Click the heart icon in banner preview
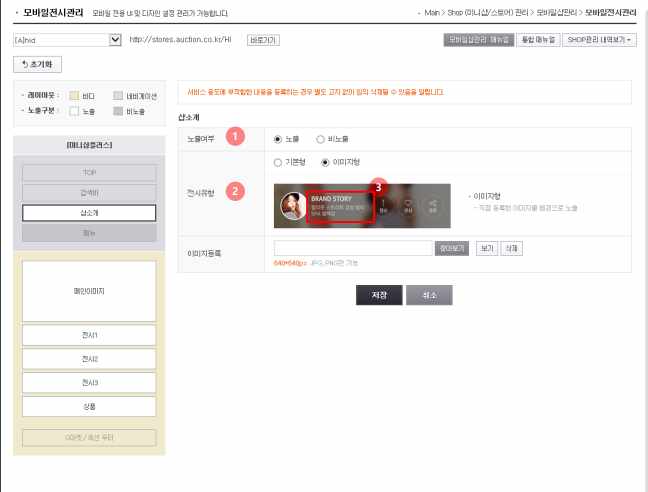Screen dimensions: 648x492 tap(408, 206)
